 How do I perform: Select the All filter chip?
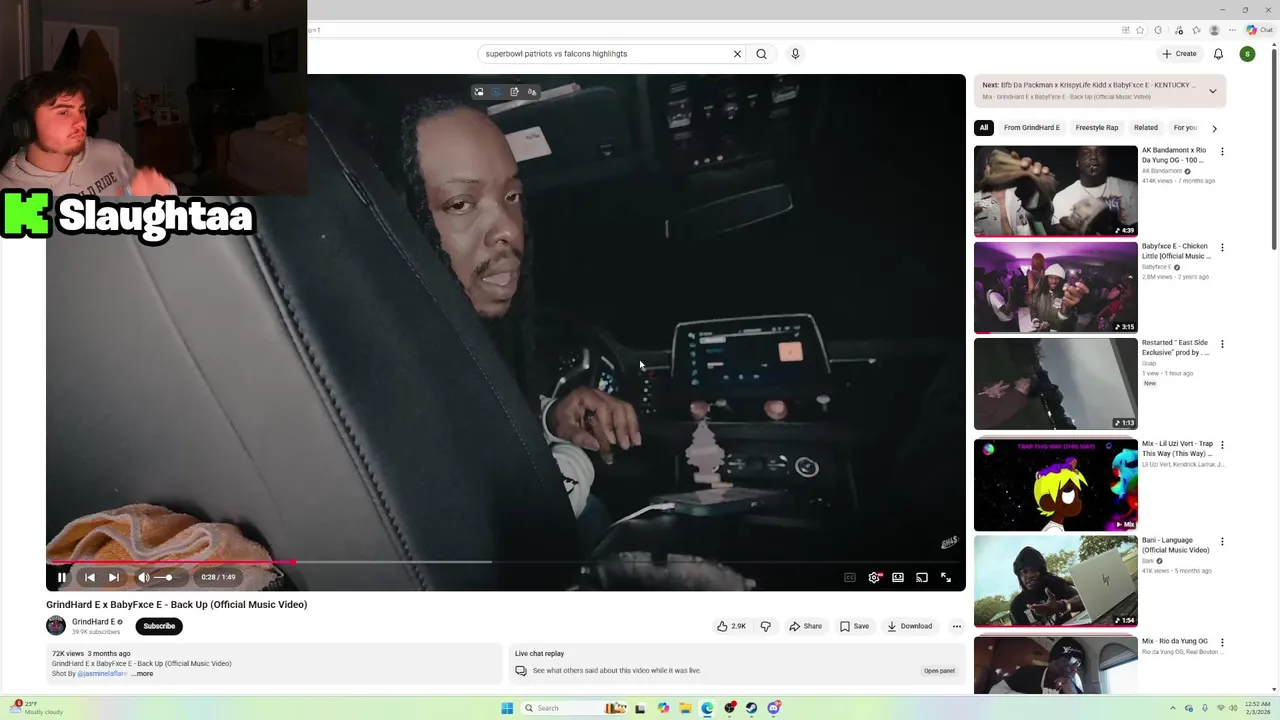click(x=983, y=128)
